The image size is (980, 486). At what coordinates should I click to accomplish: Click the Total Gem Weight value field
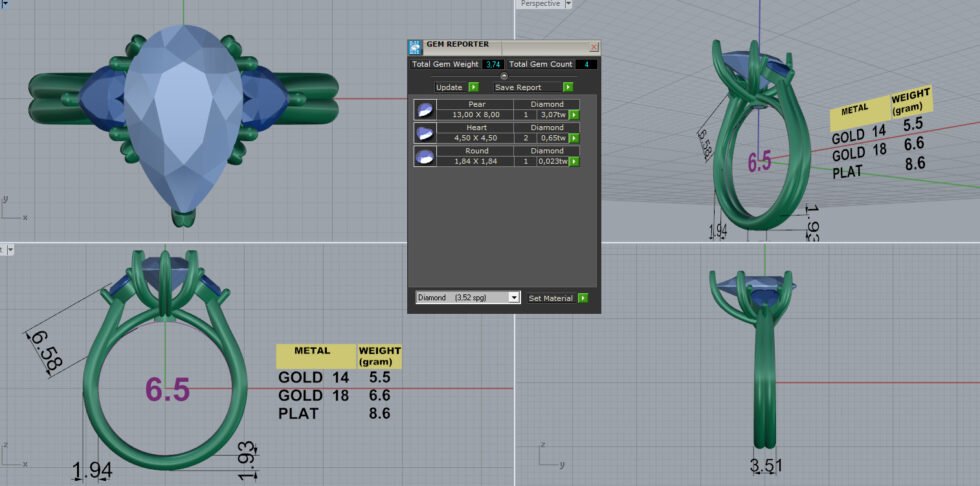coord(492,65)
